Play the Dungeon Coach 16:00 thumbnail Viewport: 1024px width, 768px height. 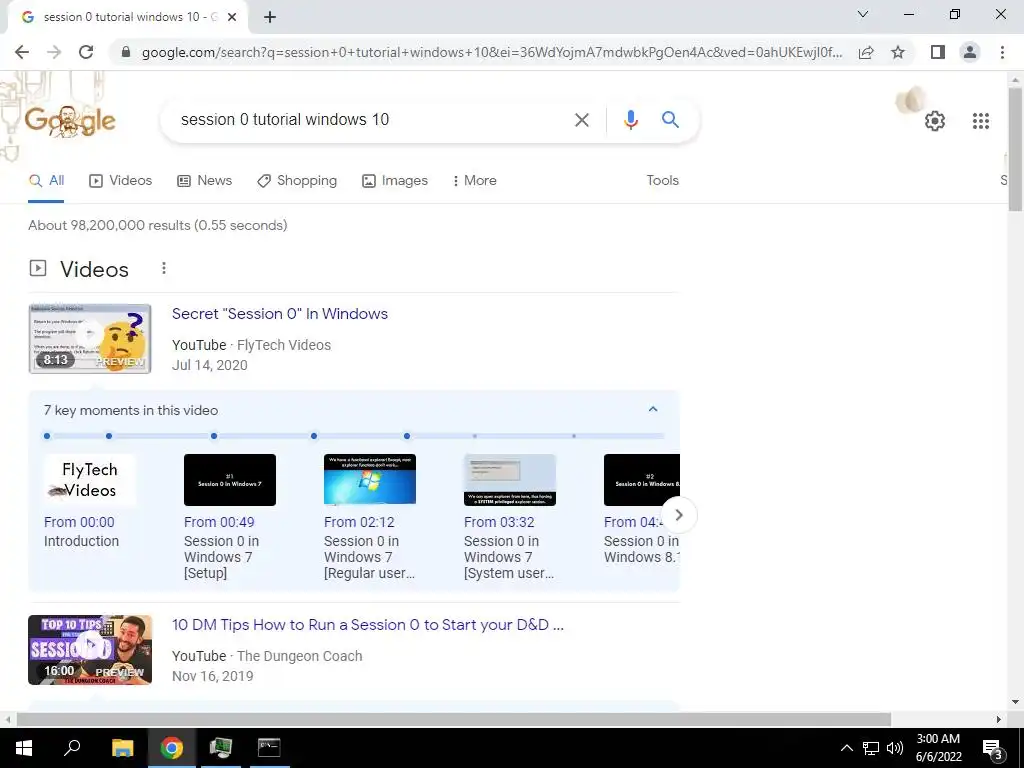point(90,650)
